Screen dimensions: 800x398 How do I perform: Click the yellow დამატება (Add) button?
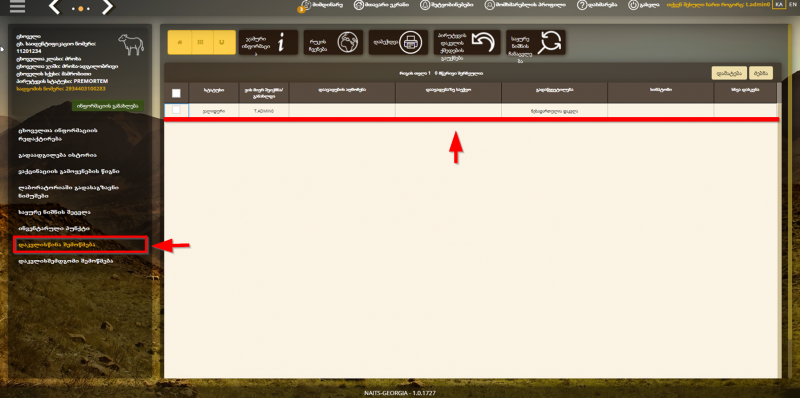point(729,73)
